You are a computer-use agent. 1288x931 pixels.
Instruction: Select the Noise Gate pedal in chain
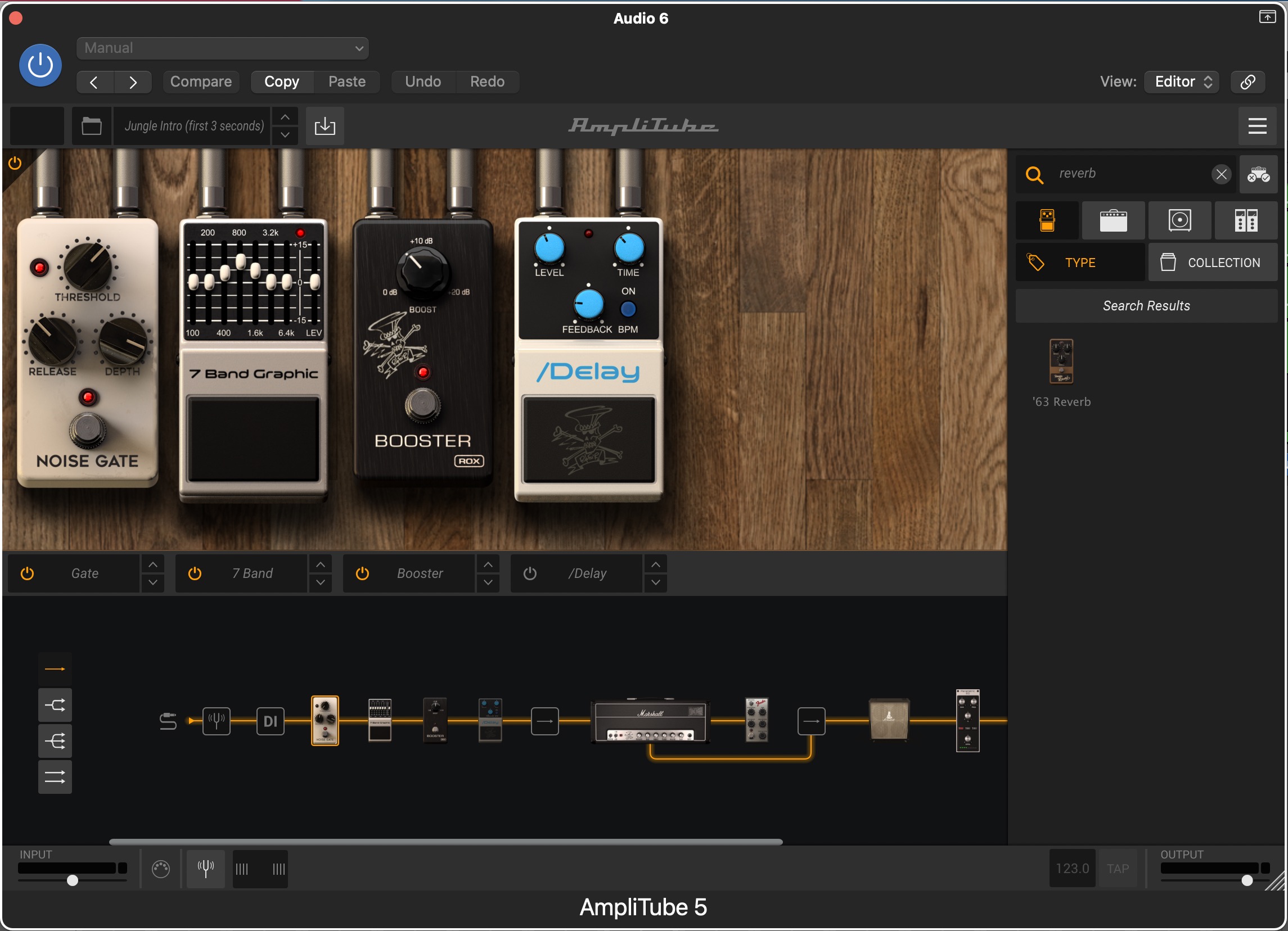(325, 721)
